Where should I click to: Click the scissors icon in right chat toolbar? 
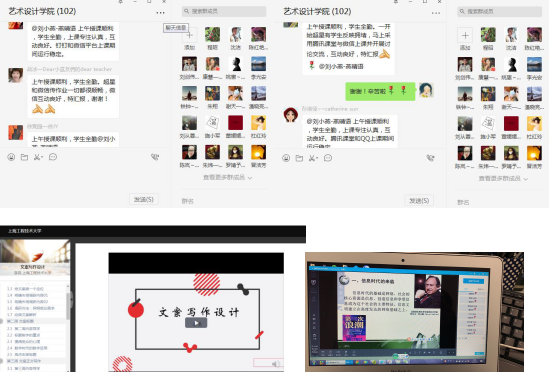[313, 158]
